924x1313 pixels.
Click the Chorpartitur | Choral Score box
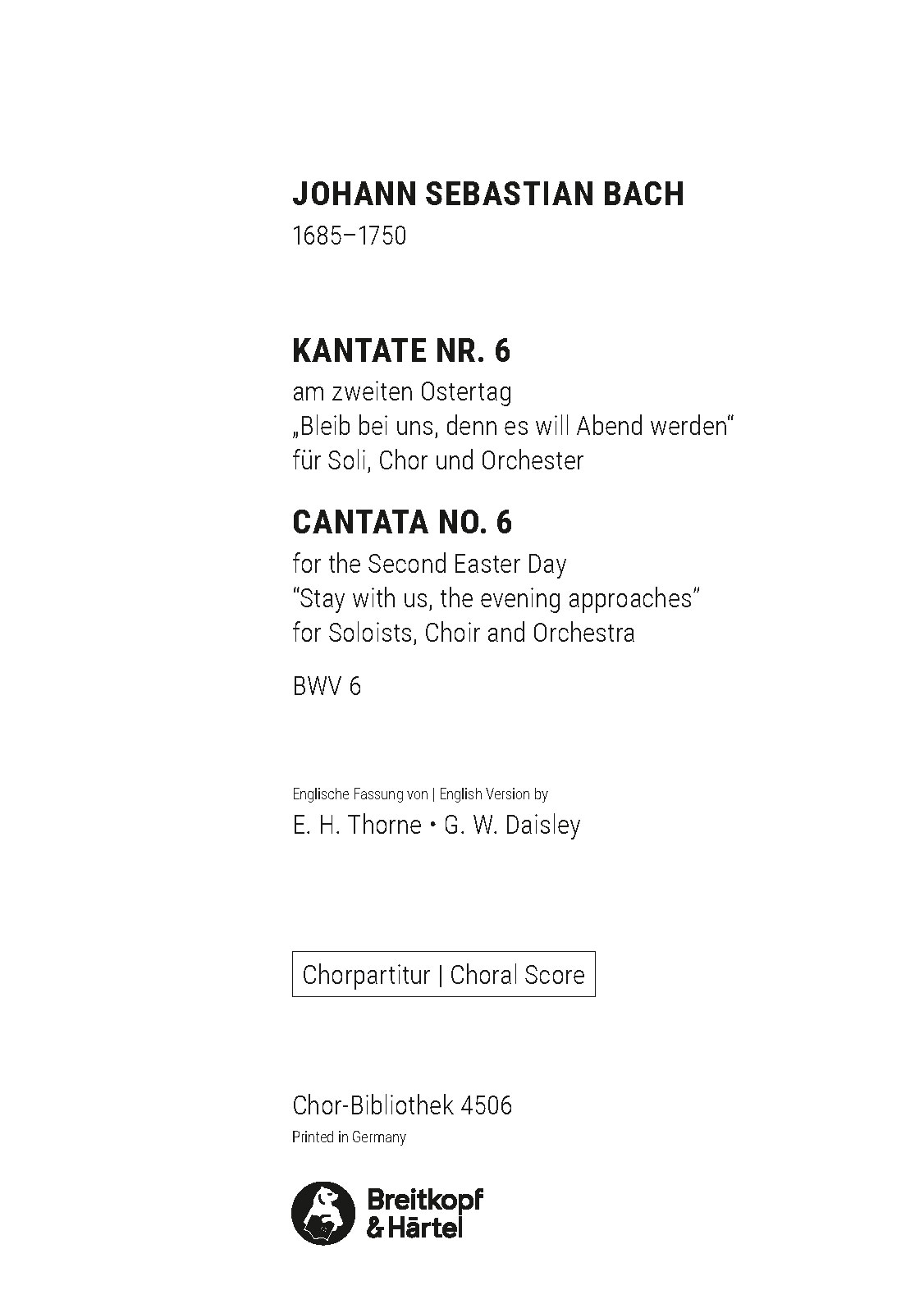(443, 974)
